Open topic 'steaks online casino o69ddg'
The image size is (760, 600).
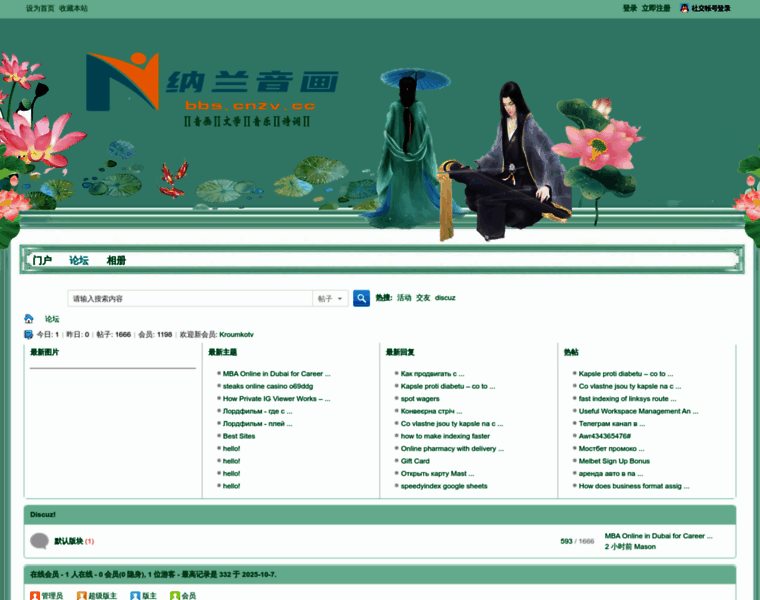point(268,386)
